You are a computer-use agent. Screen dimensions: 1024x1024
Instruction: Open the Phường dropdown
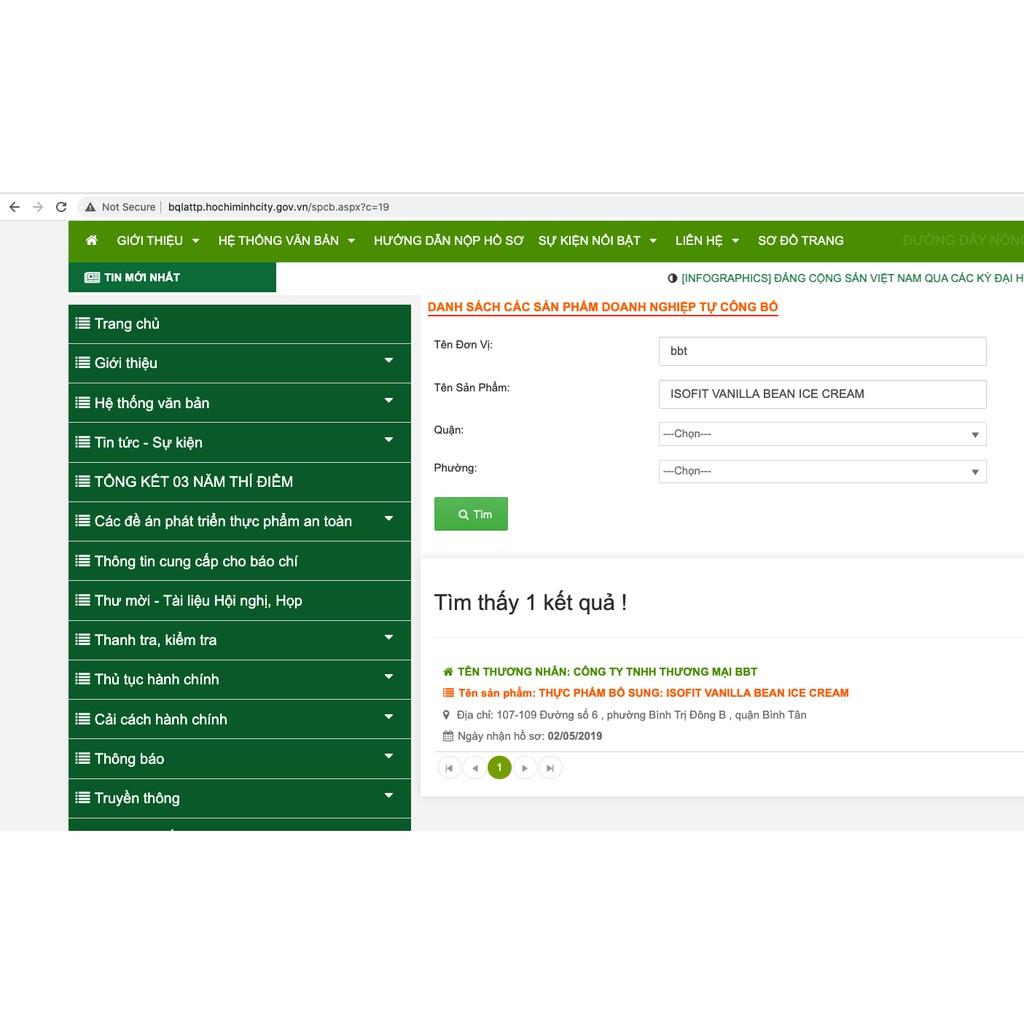[x=822, y=471]
